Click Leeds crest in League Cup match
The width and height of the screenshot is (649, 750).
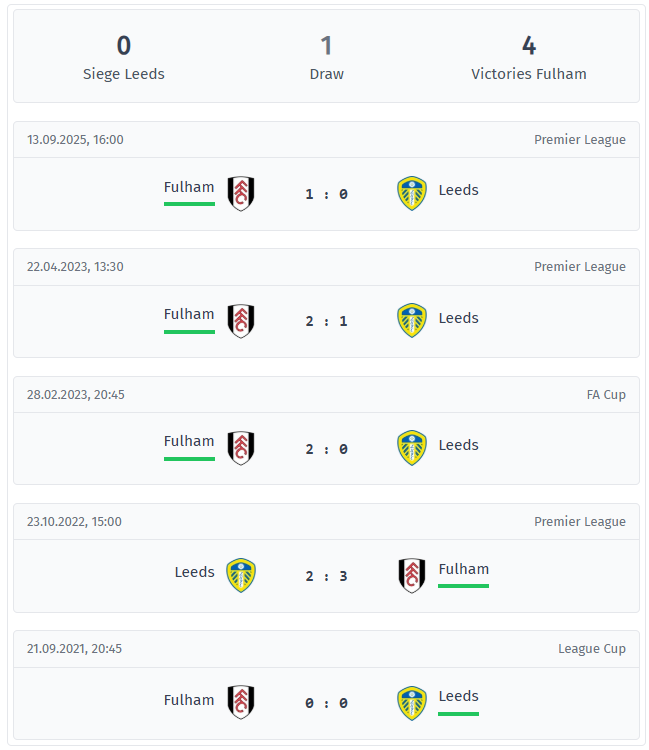coord(412,702)
